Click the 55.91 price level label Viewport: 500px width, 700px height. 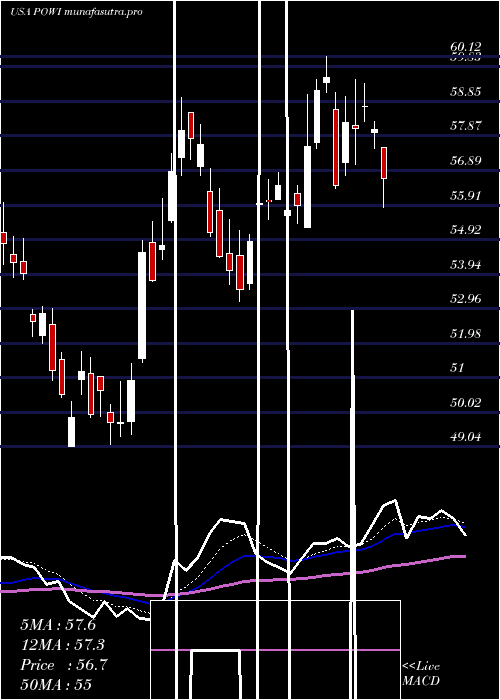pyautogui.click(x=466, y=196)
